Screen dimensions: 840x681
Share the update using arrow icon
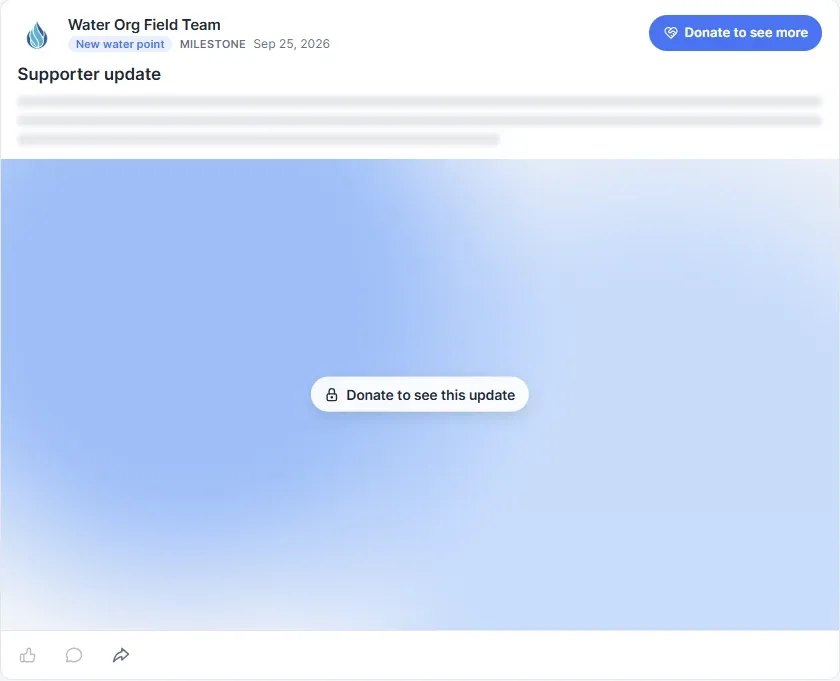[121, 655]
